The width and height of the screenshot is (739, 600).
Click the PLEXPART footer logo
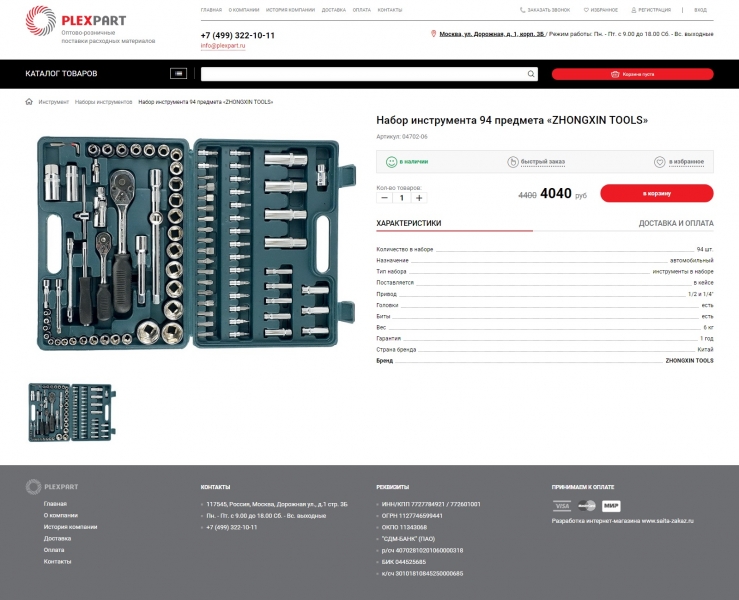tap(52, 487)
